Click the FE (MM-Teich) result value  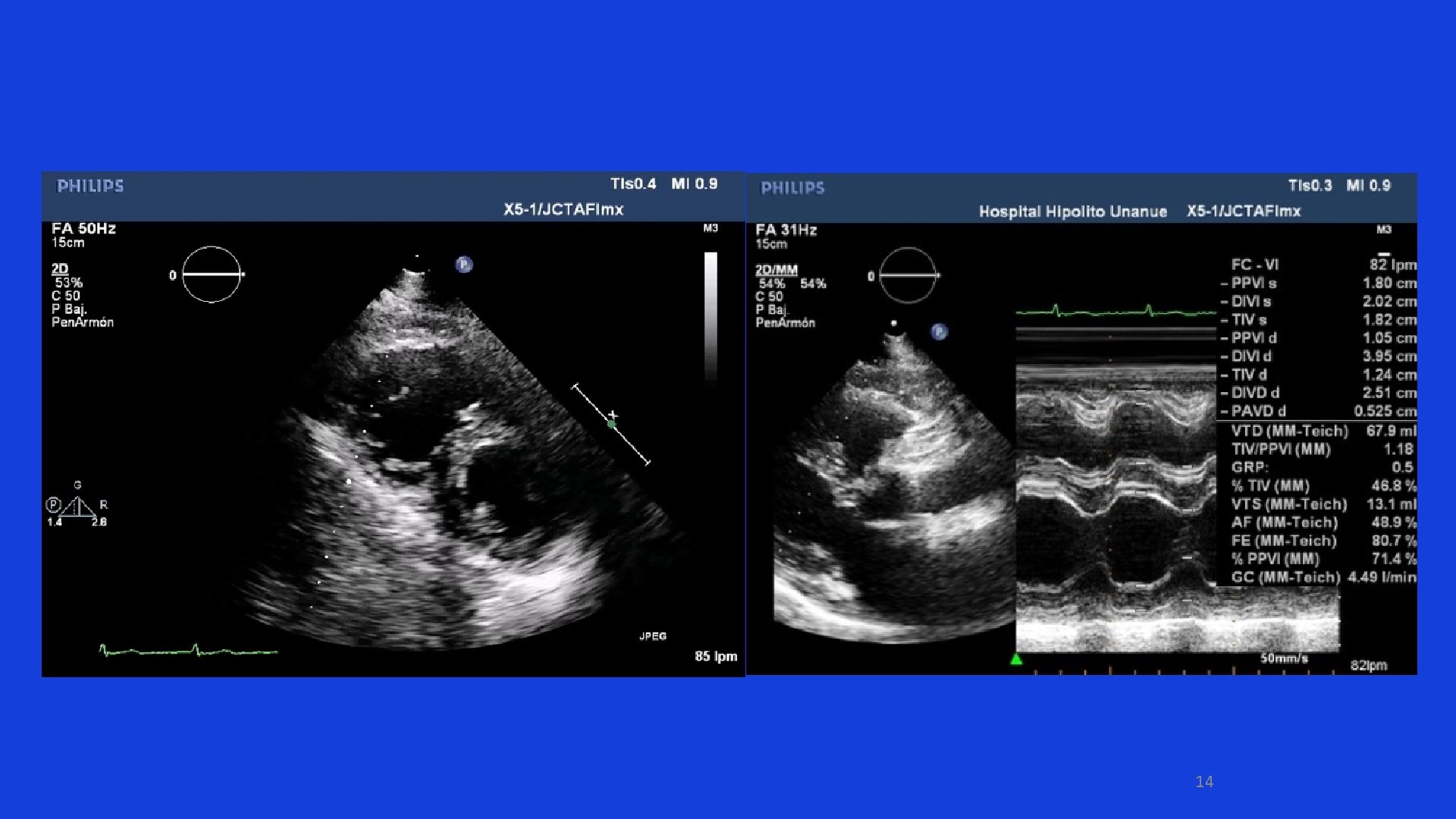coord(1393,541)
